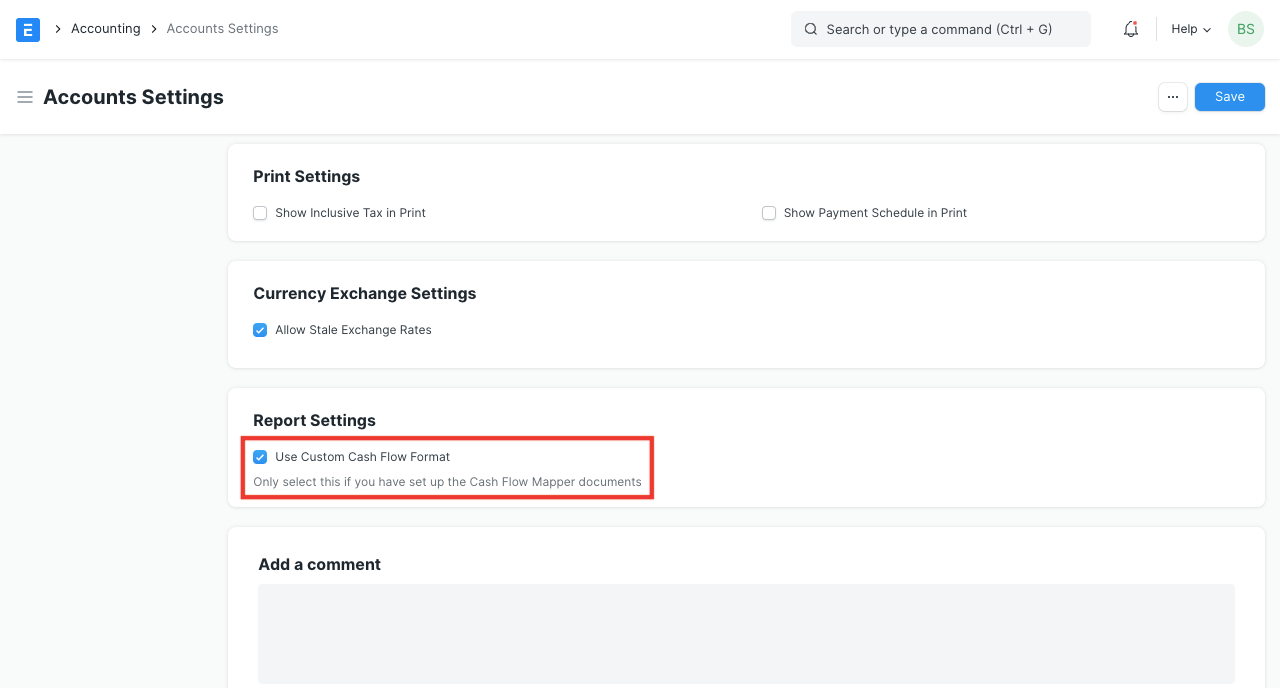Save the Accounts Settings
Image resolution: width=1280 pixels, height=688 pixels.
click(x=1229, y=96)
